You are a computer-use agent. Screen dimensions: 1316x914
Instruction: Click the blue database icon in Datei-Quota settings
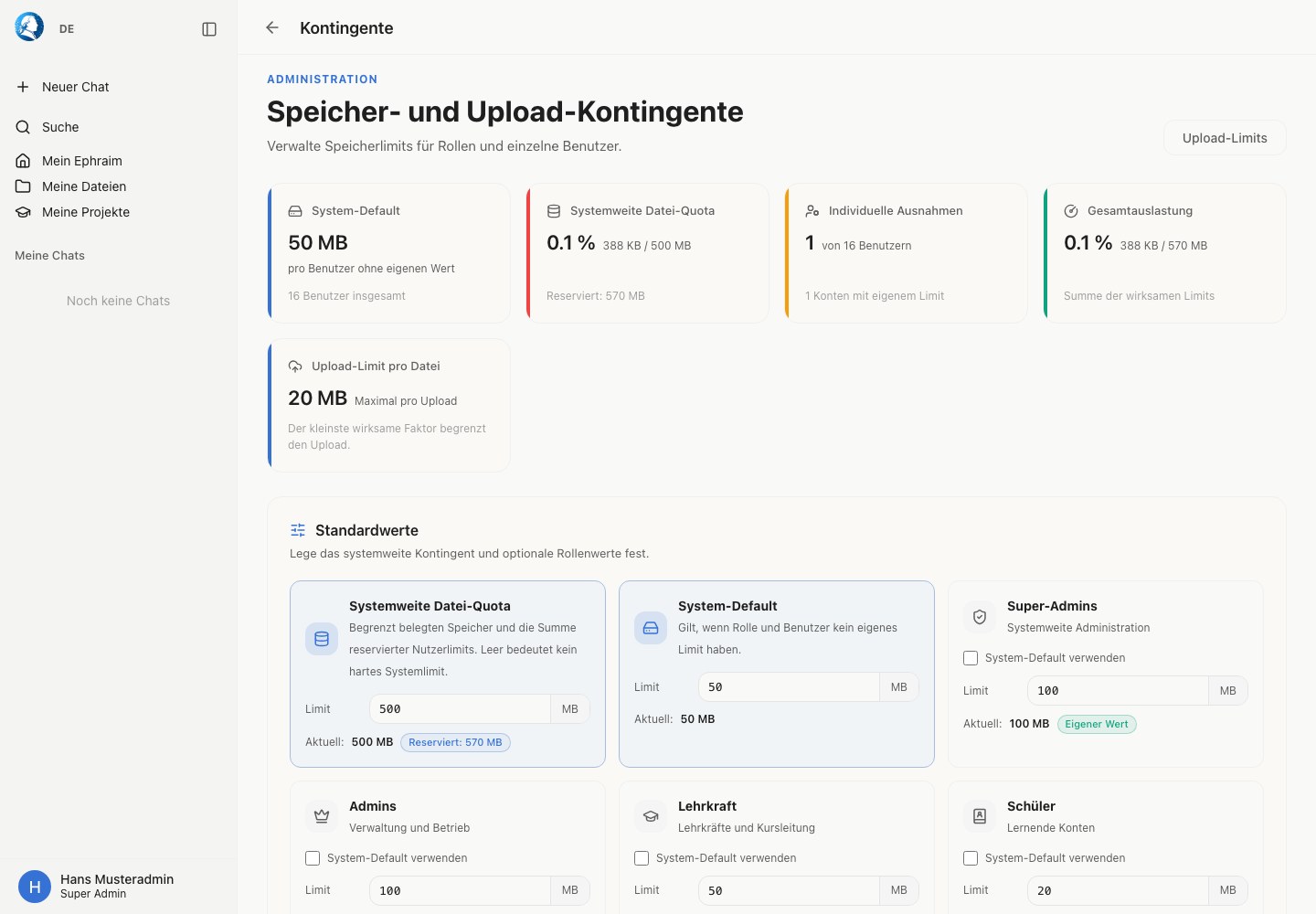tap(322, 639)
